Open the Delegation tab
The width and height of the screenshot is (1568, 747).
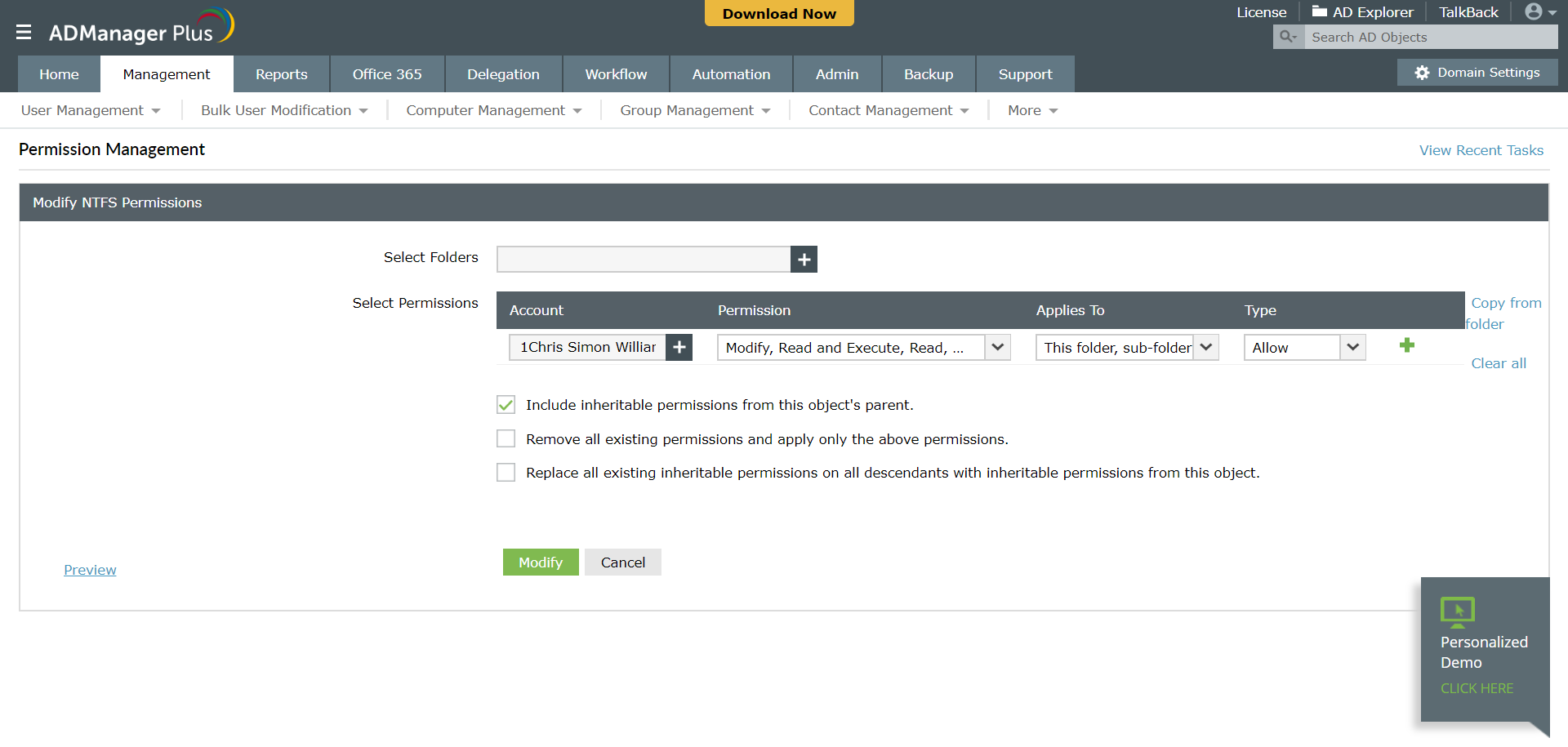point(503,74)
